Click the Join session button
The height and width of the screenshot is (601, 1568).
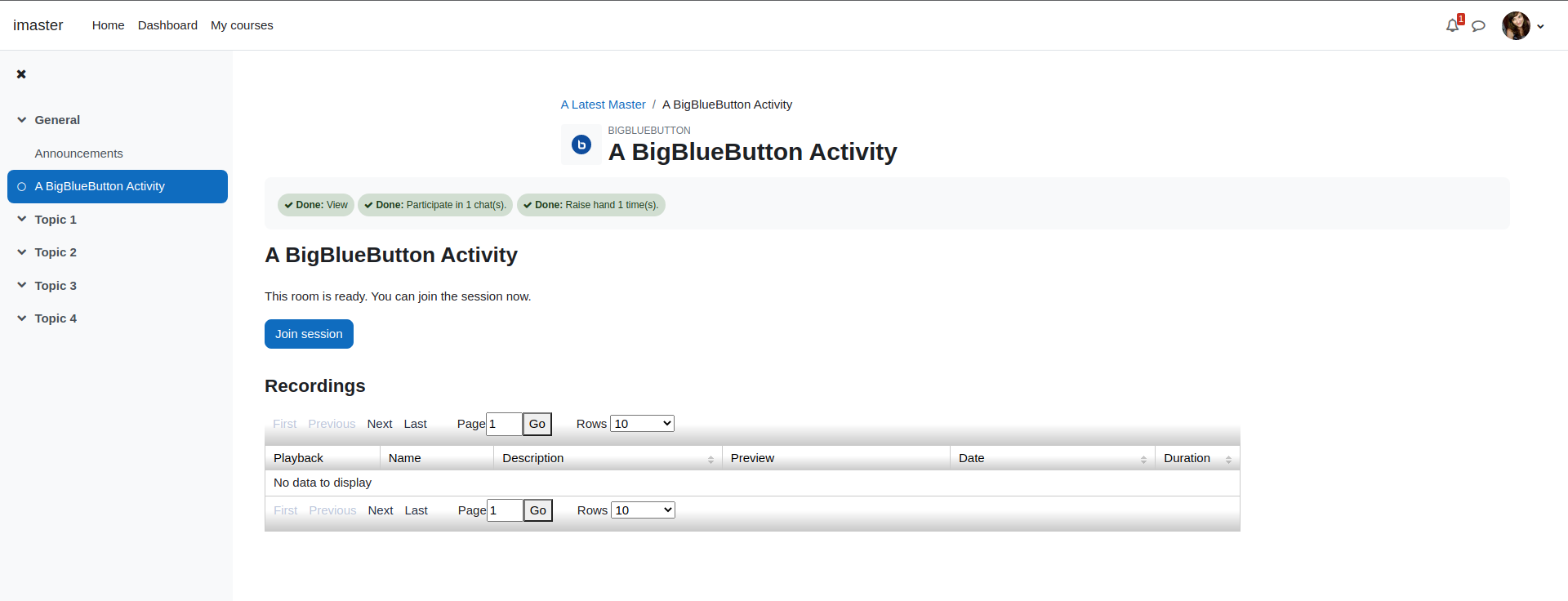pyautogui.click(x=309, y=334)
